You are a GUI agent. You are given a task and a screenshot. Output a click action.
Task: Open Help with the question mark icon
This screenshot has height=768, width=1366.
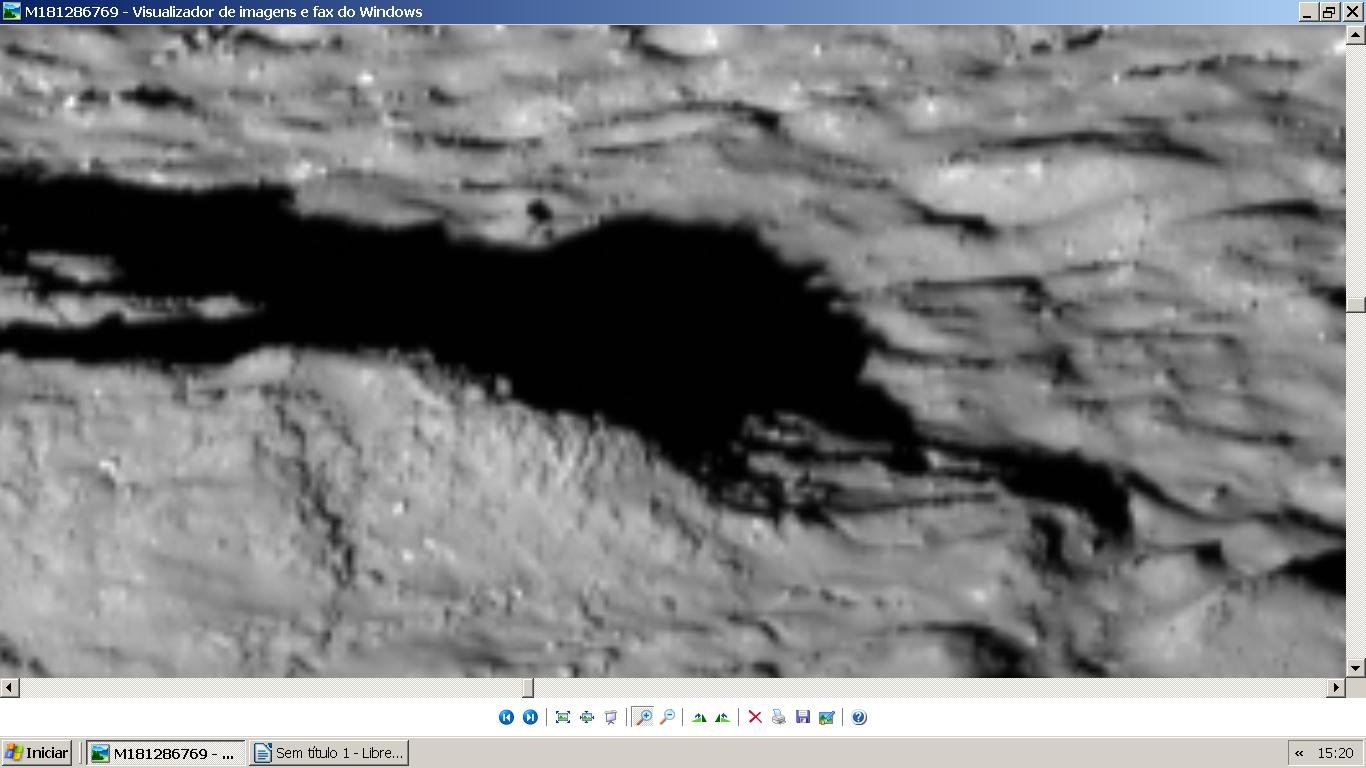tap(859, 717)
